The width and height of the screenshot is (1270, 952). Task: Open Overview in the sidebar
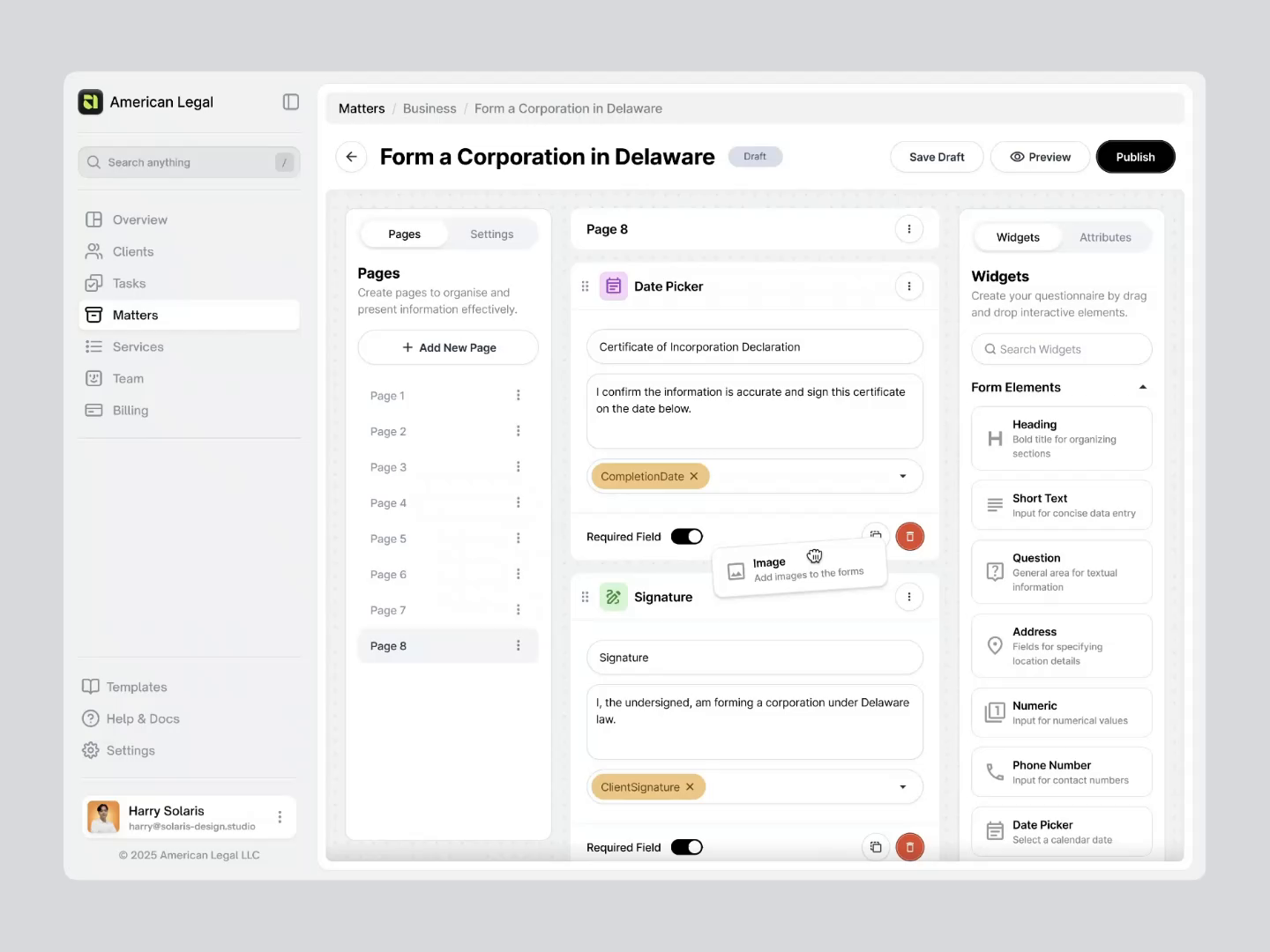[190, 219]
